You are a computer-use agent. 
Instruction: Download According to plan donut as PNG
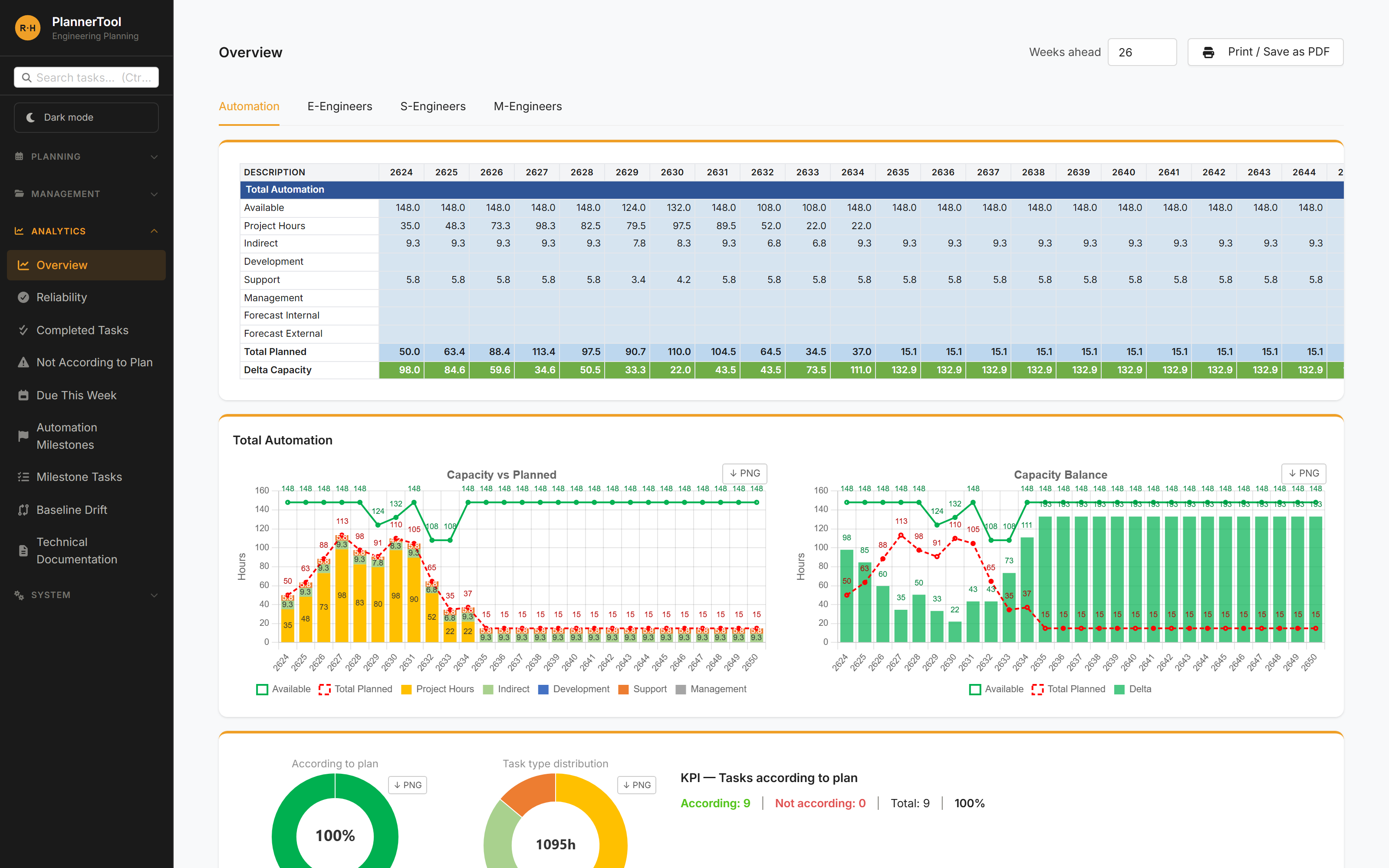coord(408,785)
